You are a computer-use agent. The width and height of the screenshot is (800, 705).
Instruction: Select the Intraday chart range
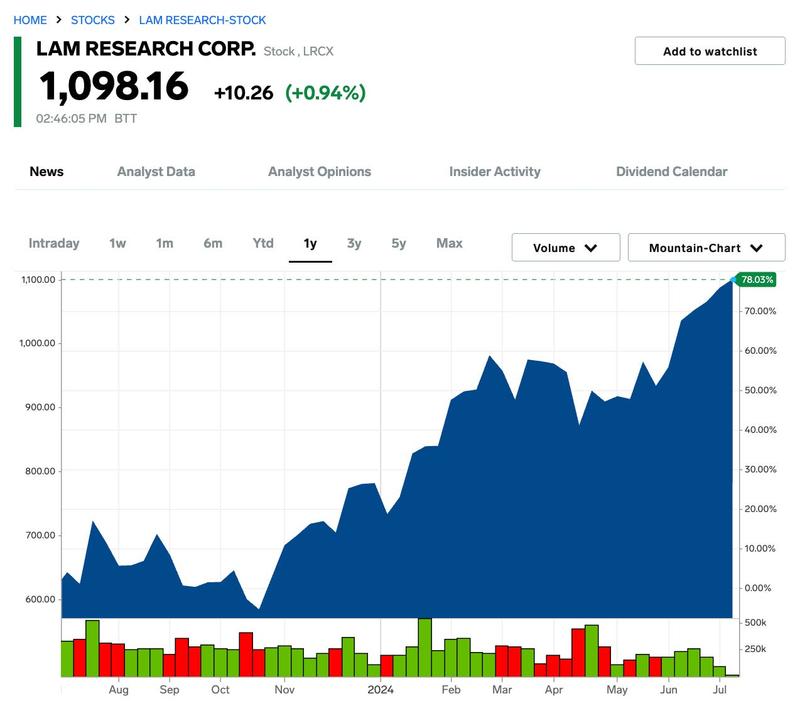point(54,243)
